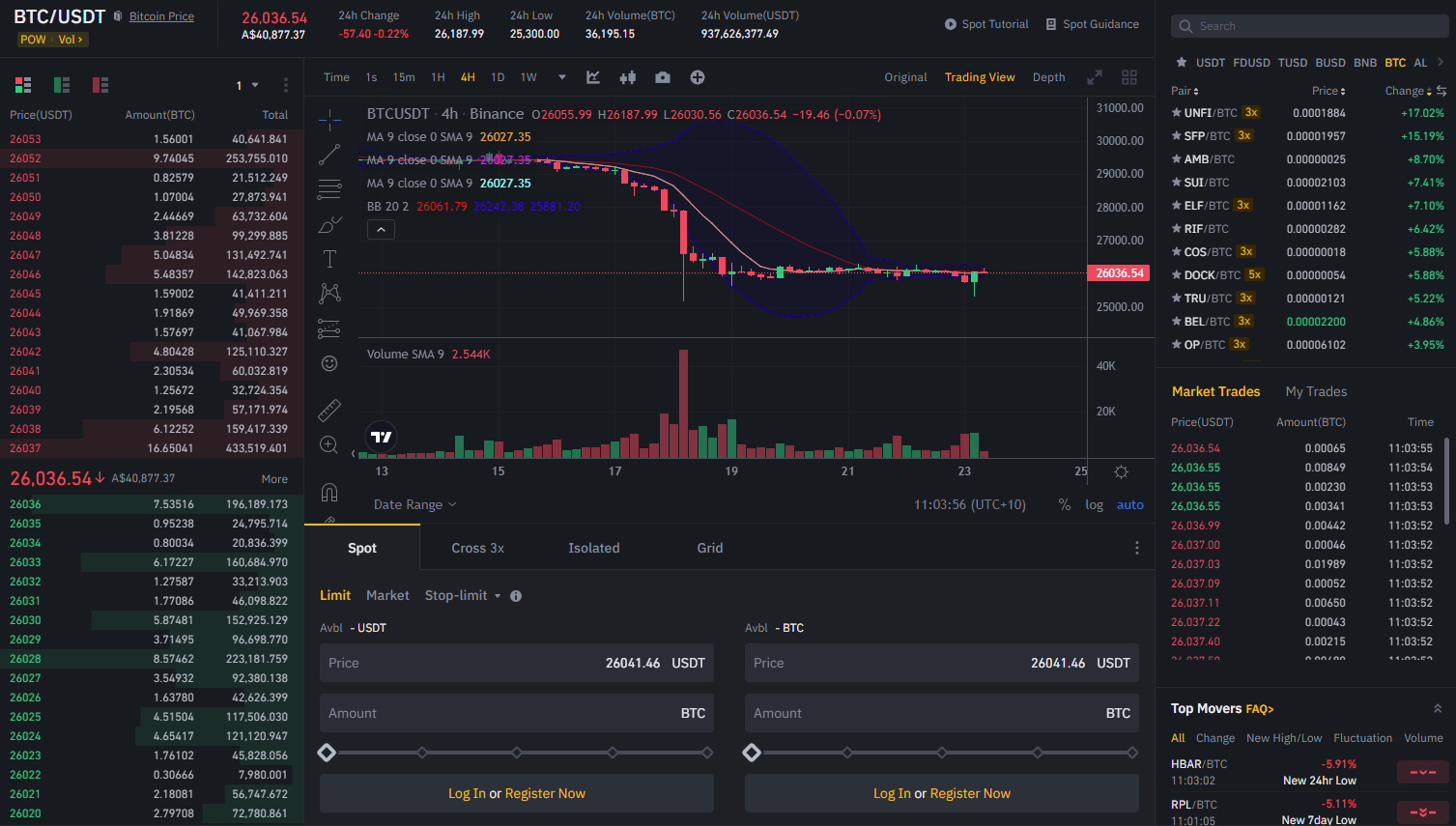Select the Market order type

387,596
